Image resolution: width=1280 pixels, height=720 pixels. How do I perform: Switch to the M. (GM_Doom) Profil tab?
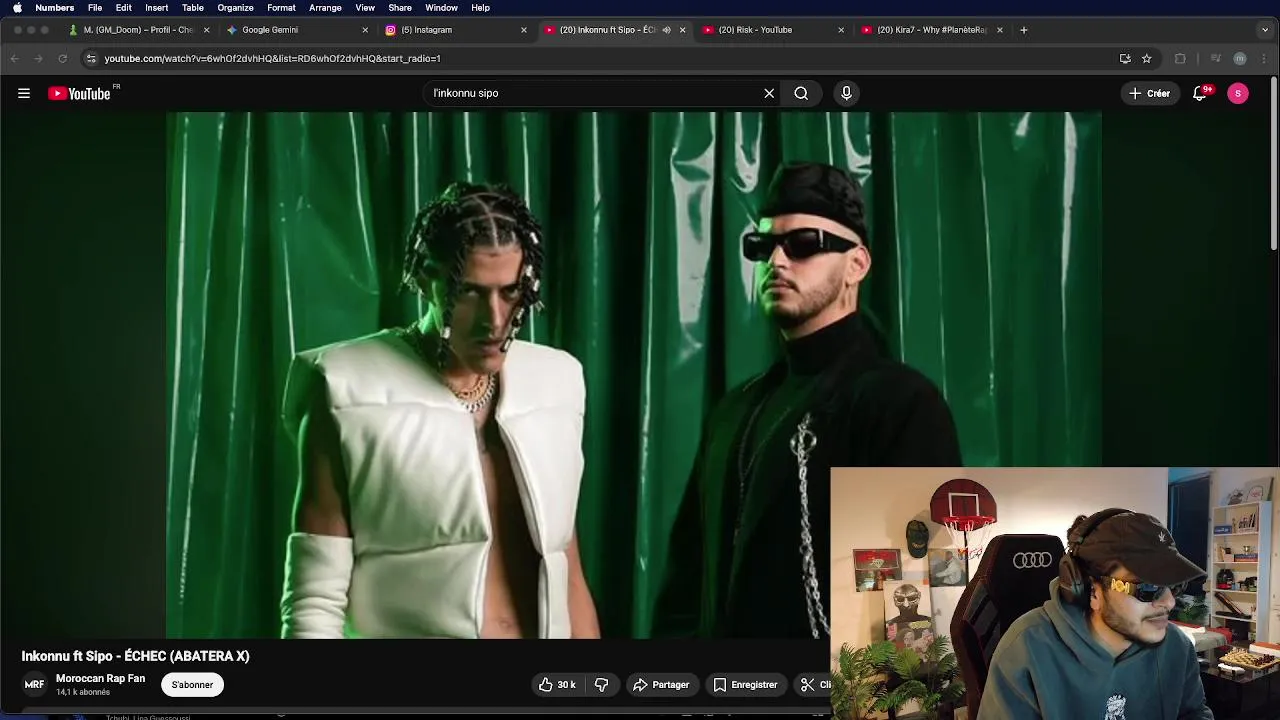click(x=138, y=30)
